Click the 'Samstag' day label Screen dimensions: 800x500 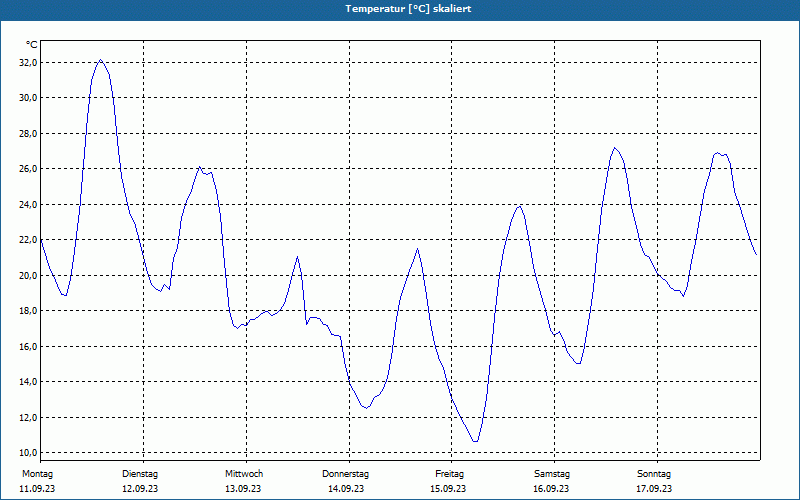point(552,474)
